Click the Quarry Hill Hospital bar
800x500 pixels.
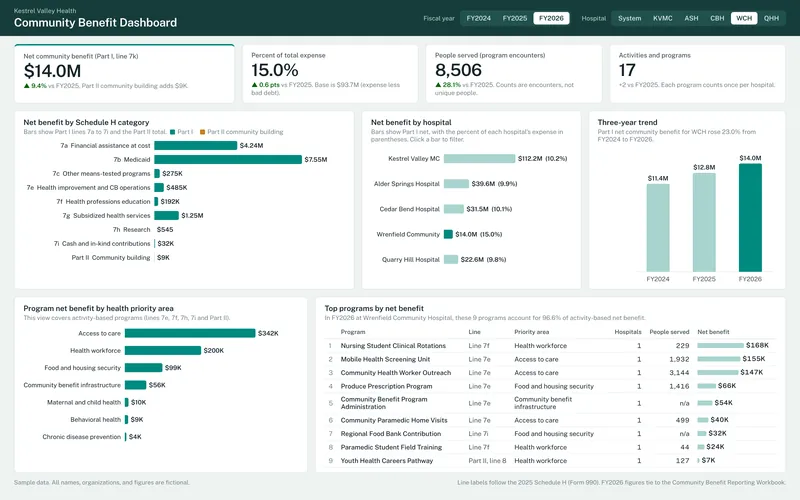[x=451, y=260]
